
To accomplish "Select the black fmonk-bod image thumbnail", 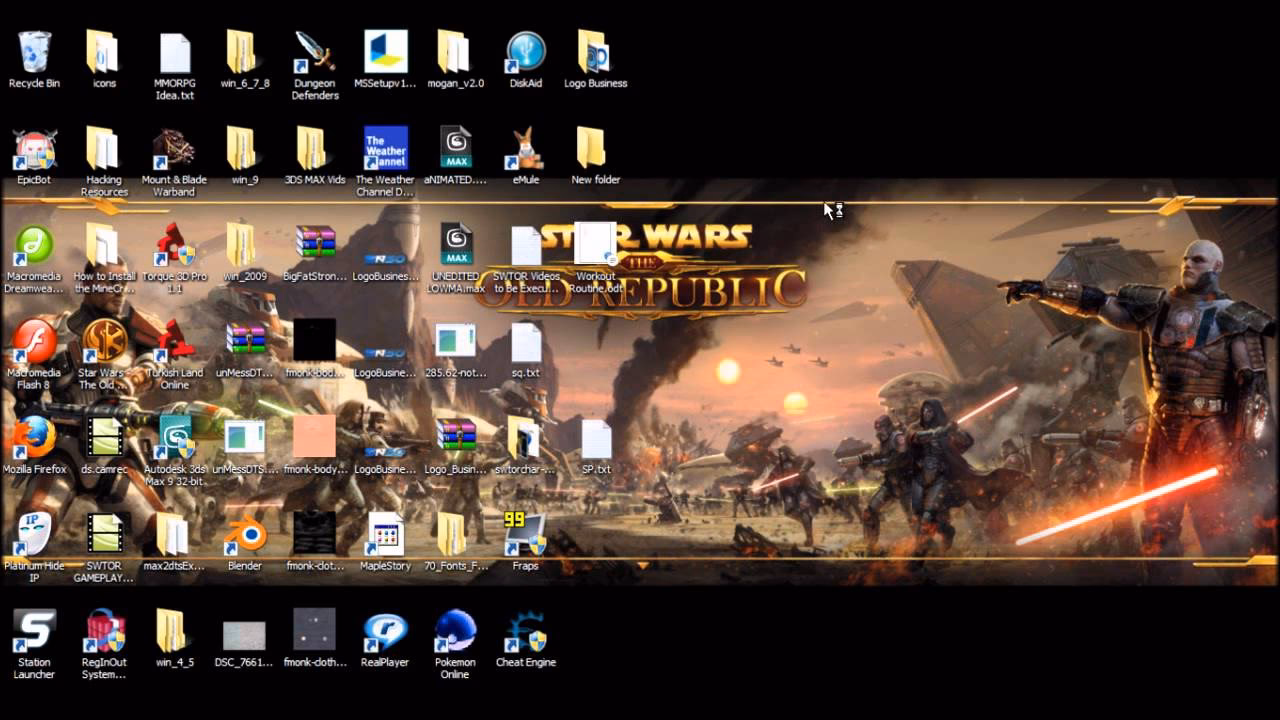I will coord(315,341).
